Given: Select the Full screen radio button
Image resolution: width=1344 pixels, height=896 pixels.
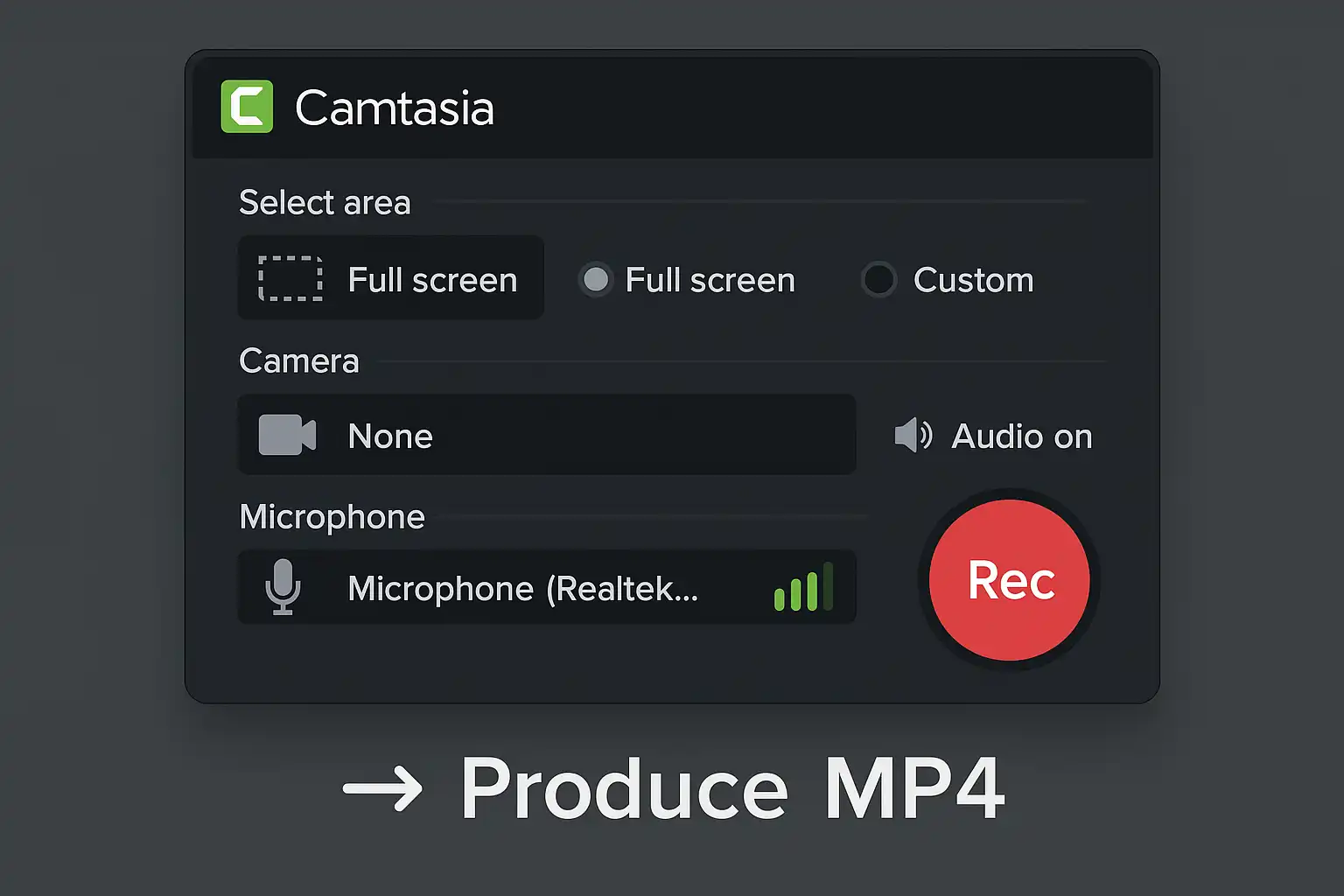Looking at the screenshot, I should [596, 280].
